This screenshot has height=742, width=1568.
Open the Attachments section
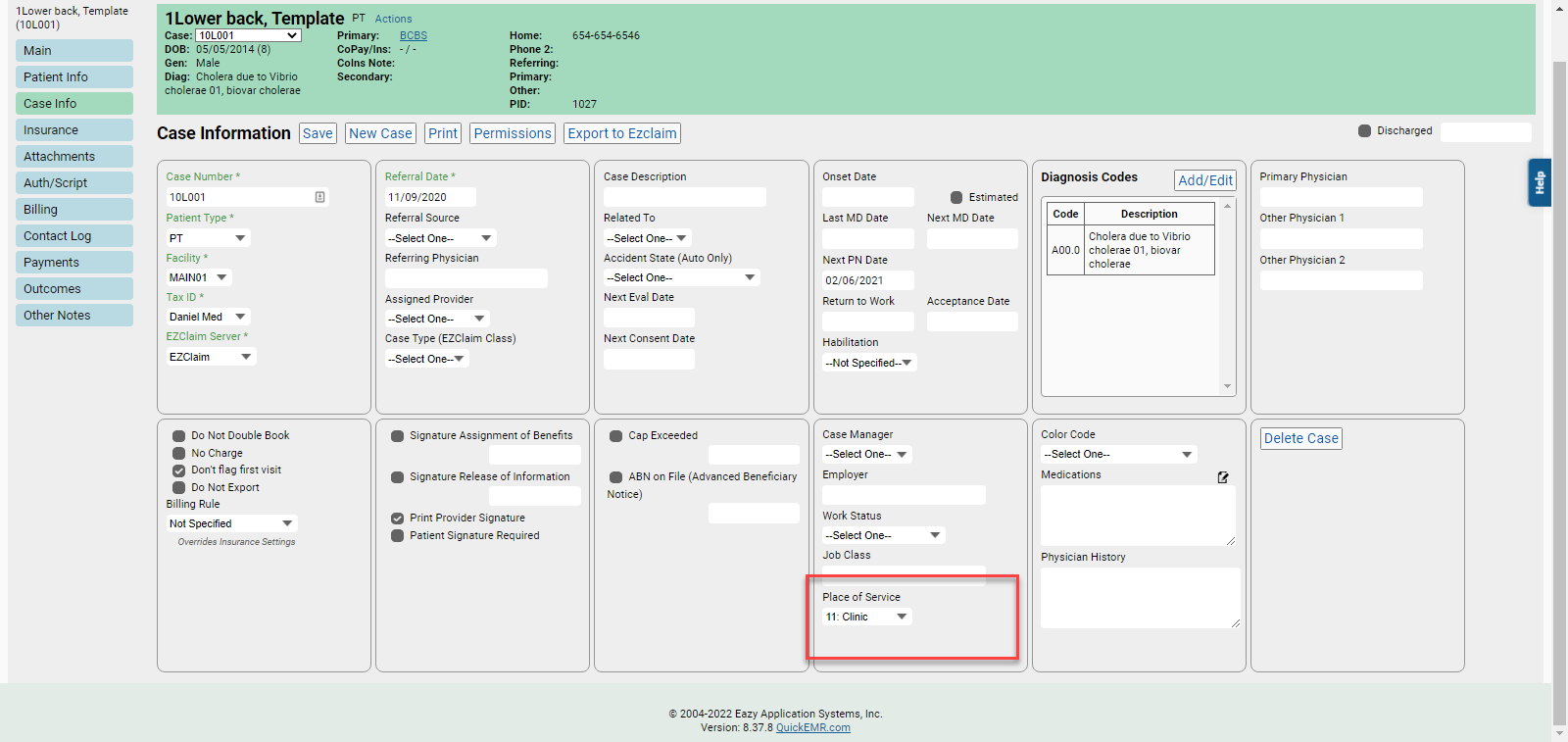coord(74,157)
